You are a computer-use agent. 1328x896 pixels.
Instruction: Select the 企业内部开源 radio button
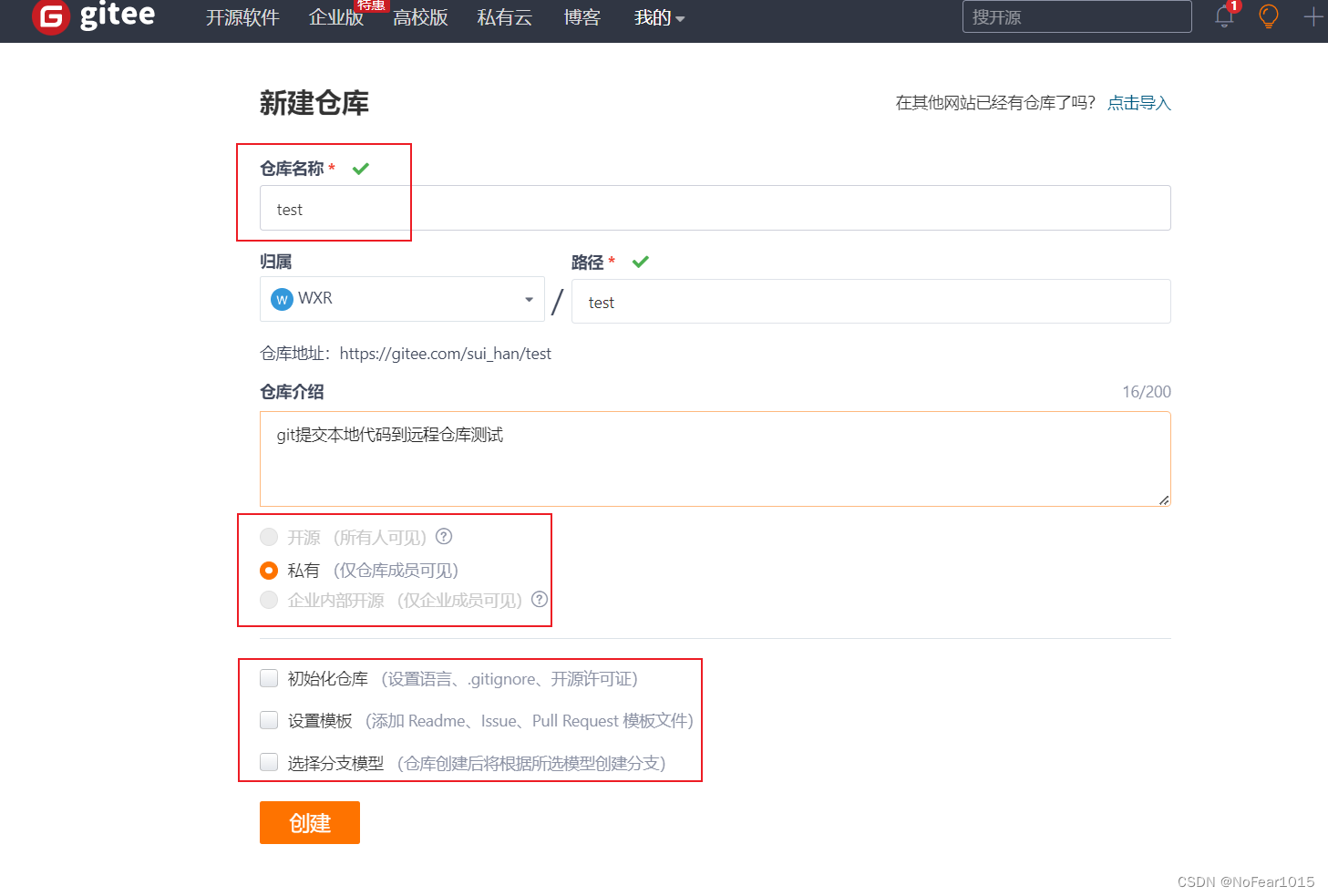pos(269,600)
